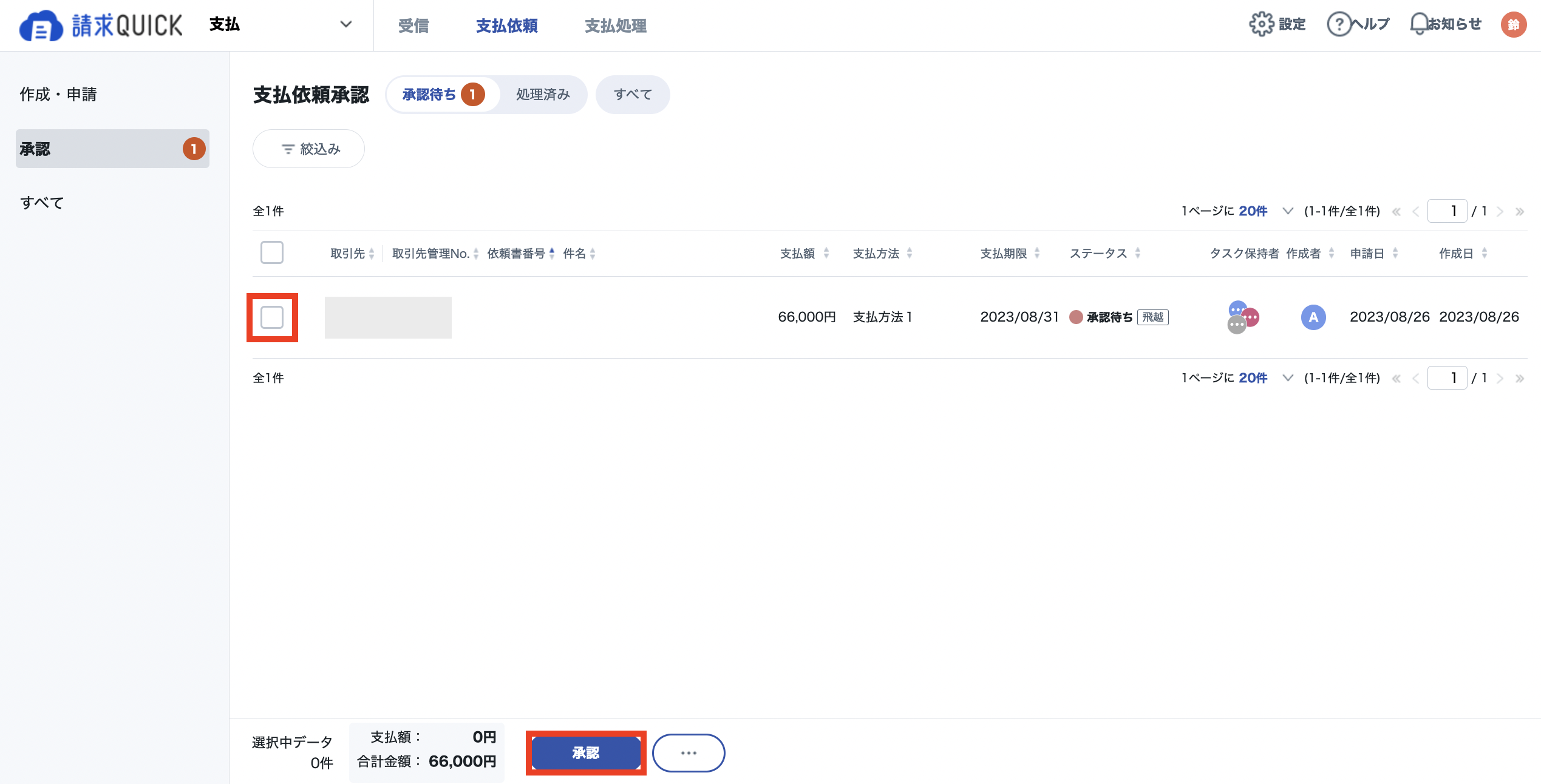Screen dimensions: 1541x784
Task: Sort by 作成日 column
Action: tap(1485, 254)
